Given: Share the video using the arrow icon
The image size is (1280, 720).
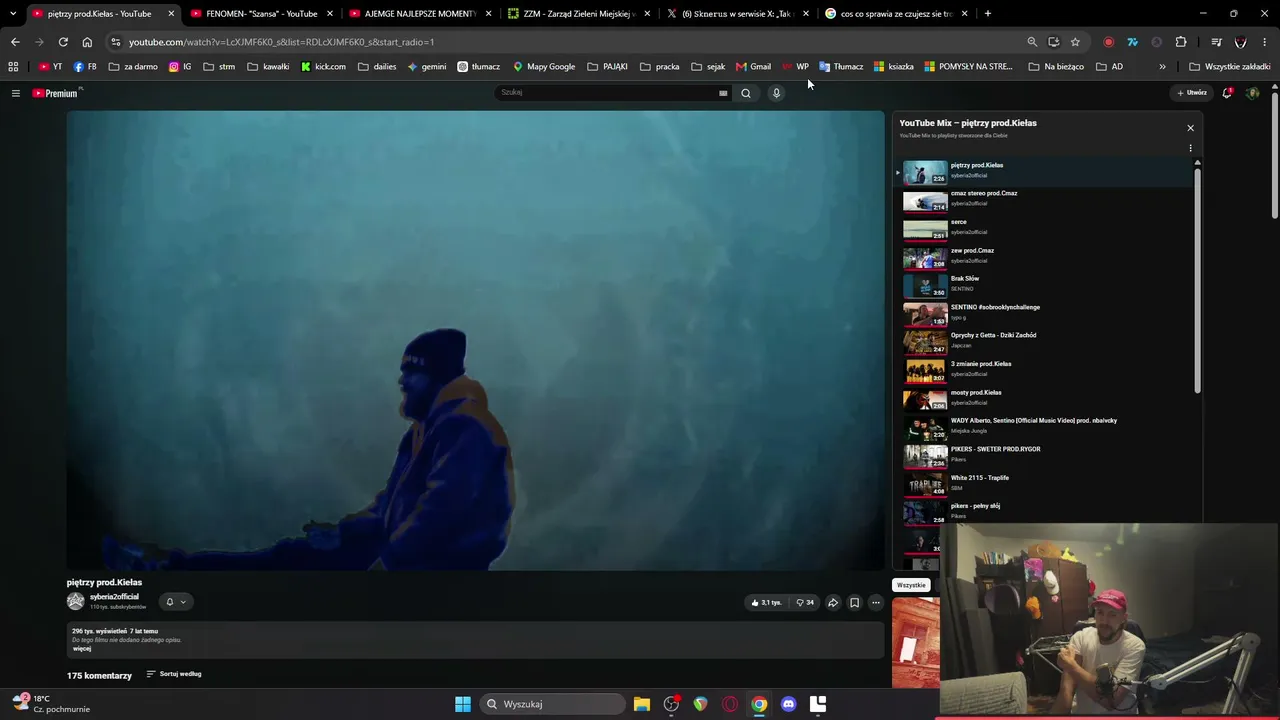Looking at the screenshot, I should [832, 602].
